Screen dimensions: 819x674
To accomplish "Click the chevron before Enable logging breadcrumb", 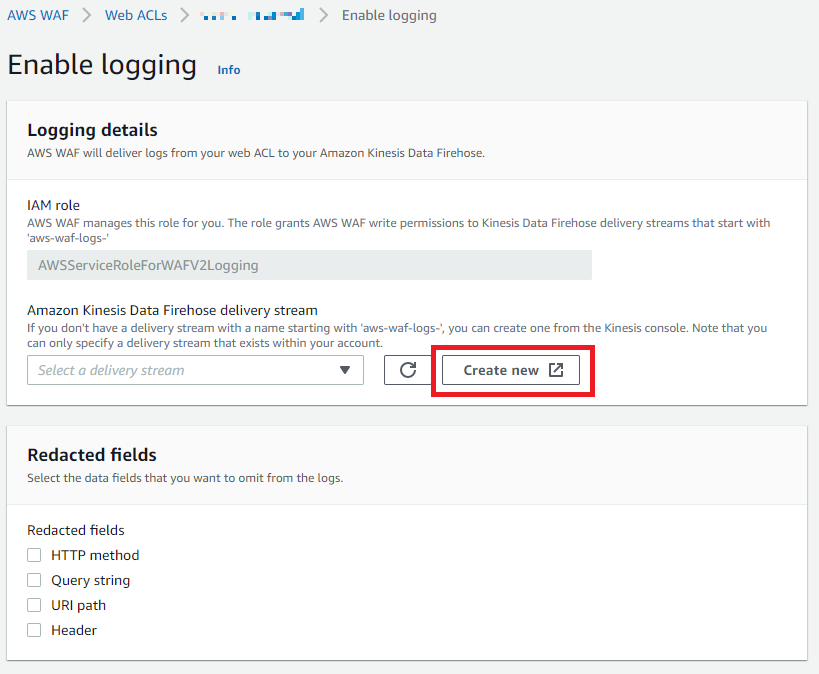I will pyautogui.click(x=323, y=15).
